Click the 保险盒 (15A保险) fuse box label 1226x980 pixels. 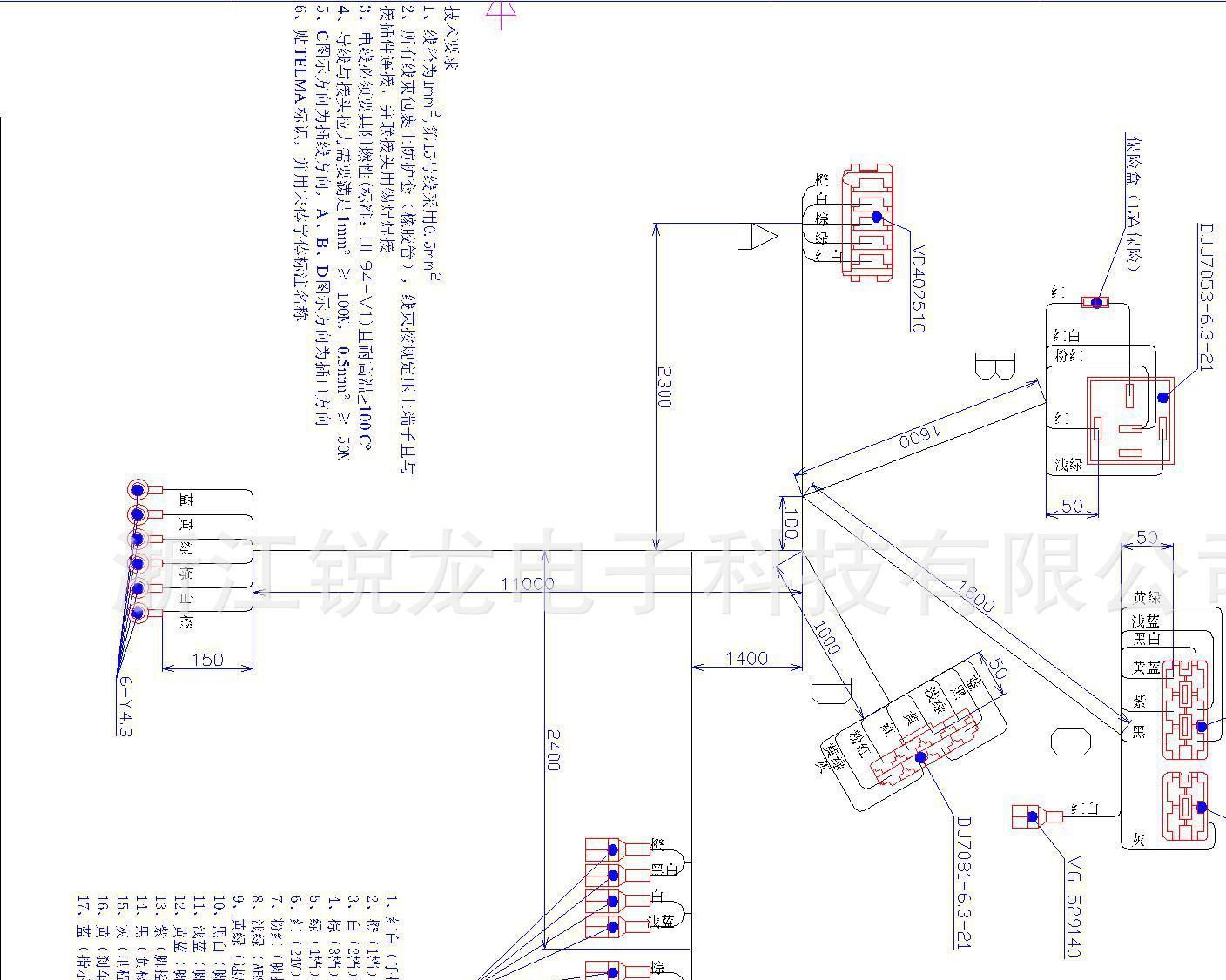click(1132, 203)
